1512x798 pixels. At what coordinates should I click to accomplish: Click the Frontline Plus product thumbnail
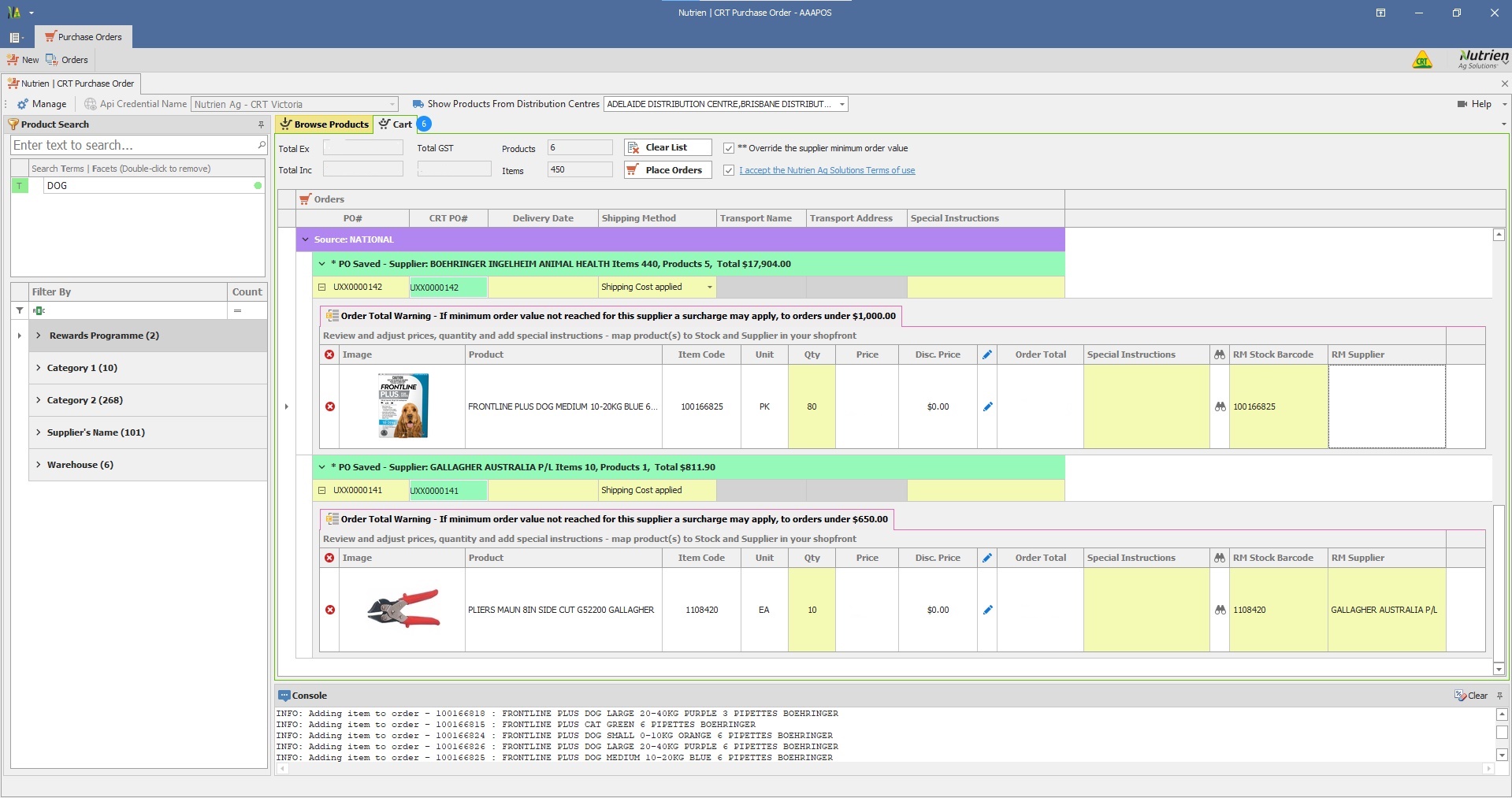point(403,406)
